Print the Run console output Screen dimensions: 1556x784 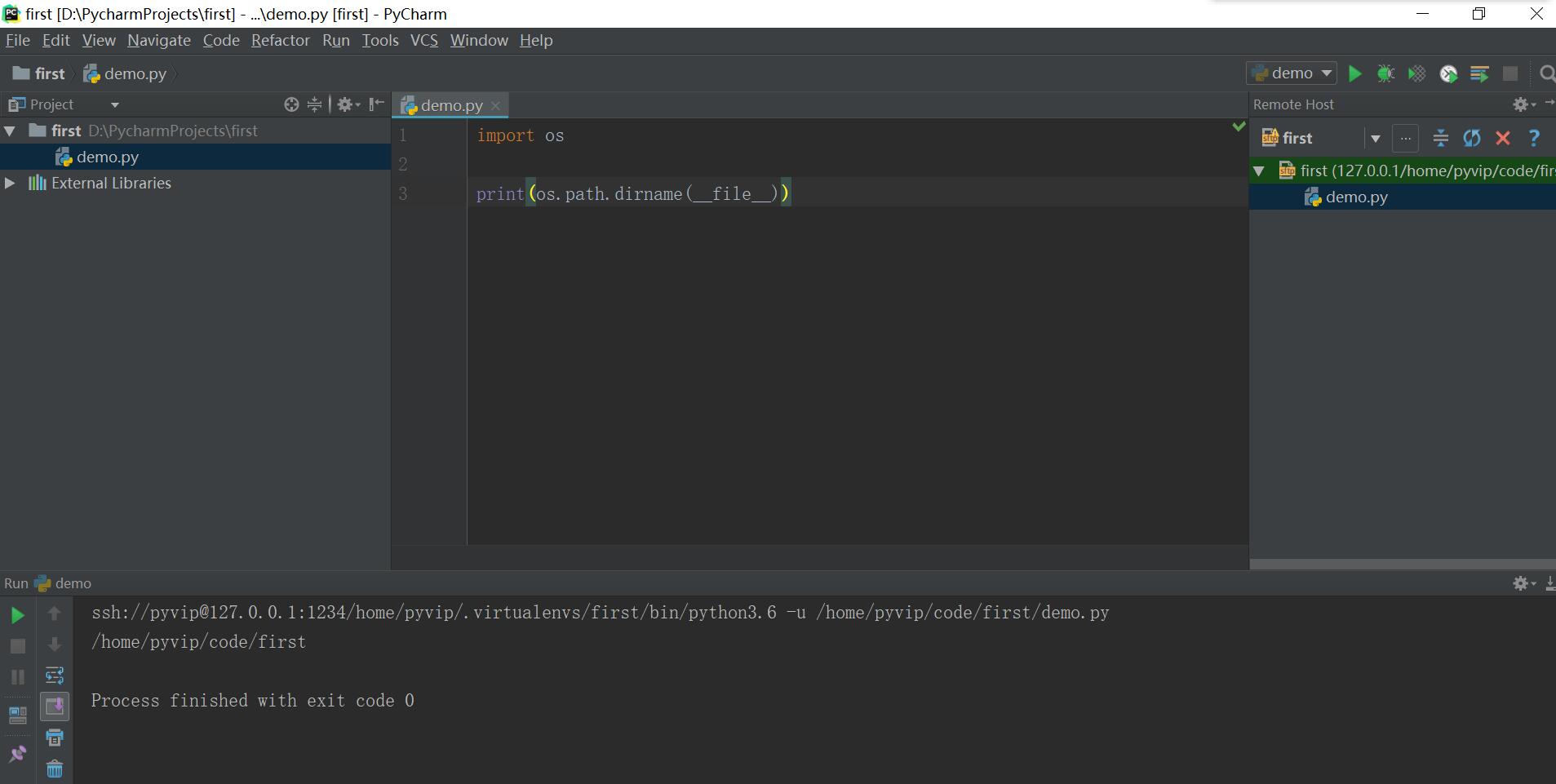coord(55,738)
